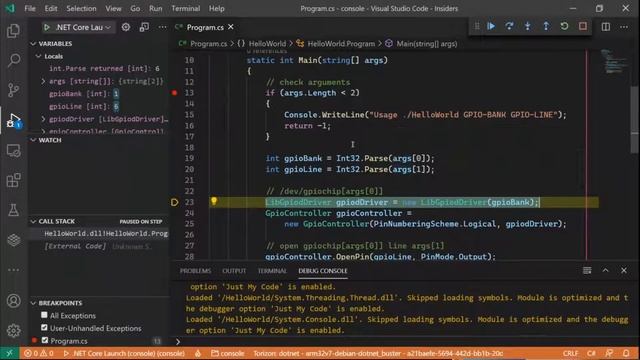Click HelloWorld.Program in breadcrumb
The height and width of the screenshot is (360, 640).
tap(341, 44)
